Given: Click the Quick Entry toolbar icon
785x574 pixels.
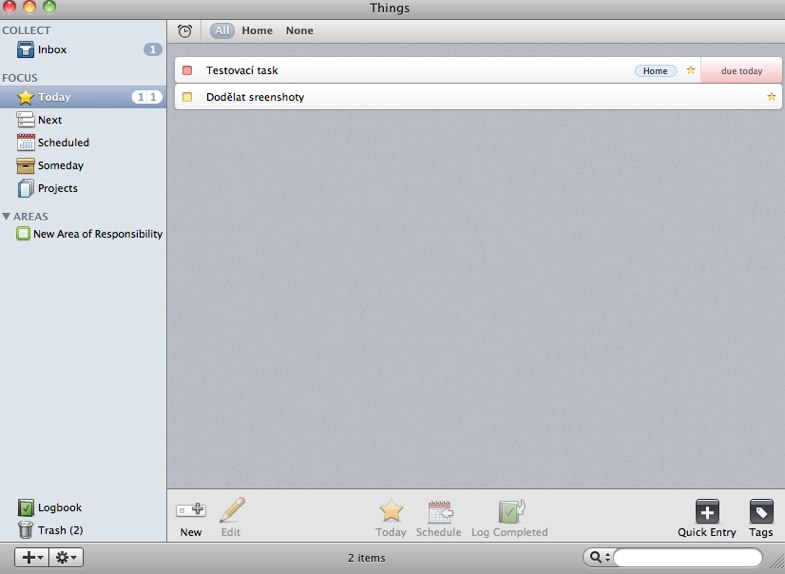Looking at the screenshot, I should (x=707, y=512).
